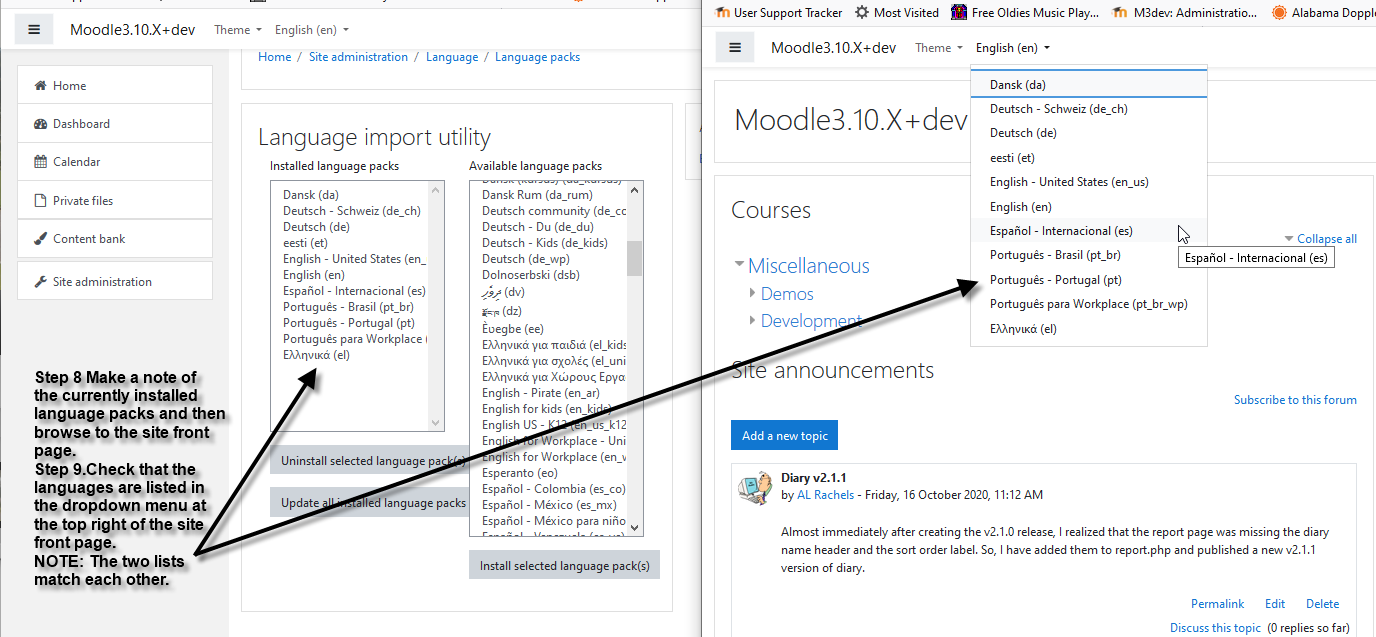The image size is (1376, 637).
Task: Toggle hamburger nav drawer in left window
Action: click(34, 30)
